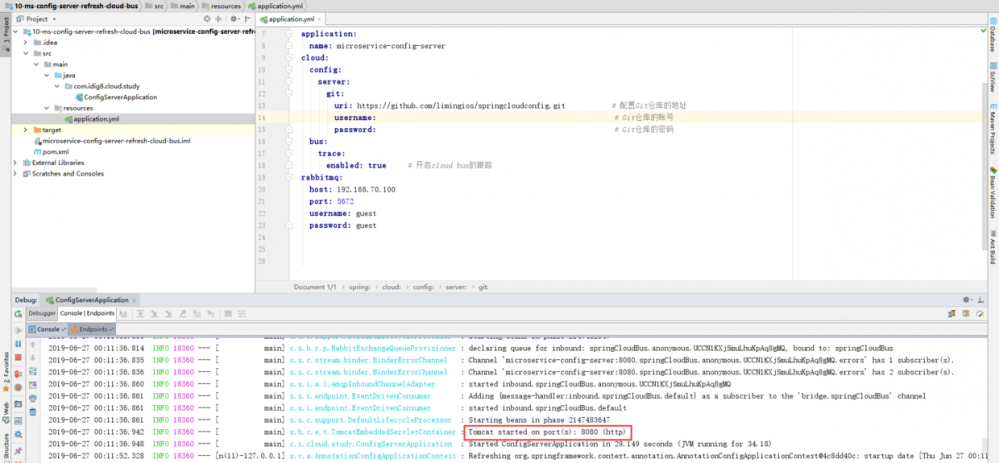Image resolution: width=999 pixels, height=463 pixels.
Task: Collapse the 10-ms-config-server-refresh-cloud-bus root node
Action: pos(17,32)
